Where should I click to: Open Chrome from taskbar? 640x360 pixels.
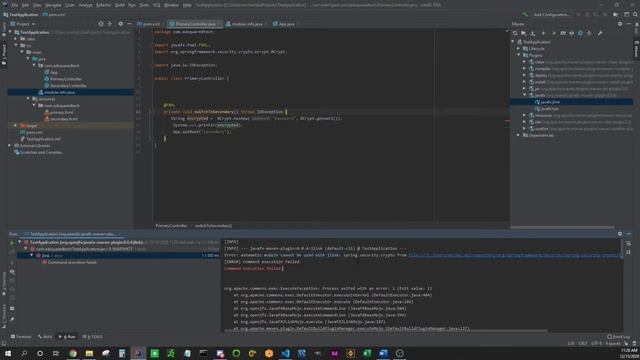pyautogui.click(x=73, y=353)
